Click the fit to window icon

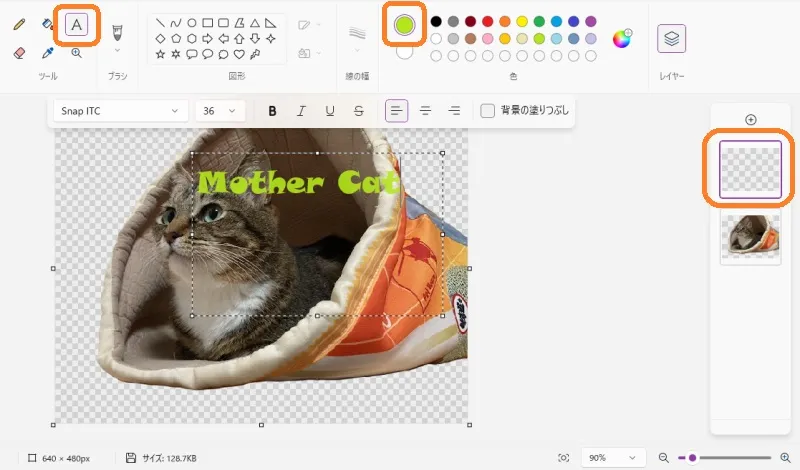point(563,458)
